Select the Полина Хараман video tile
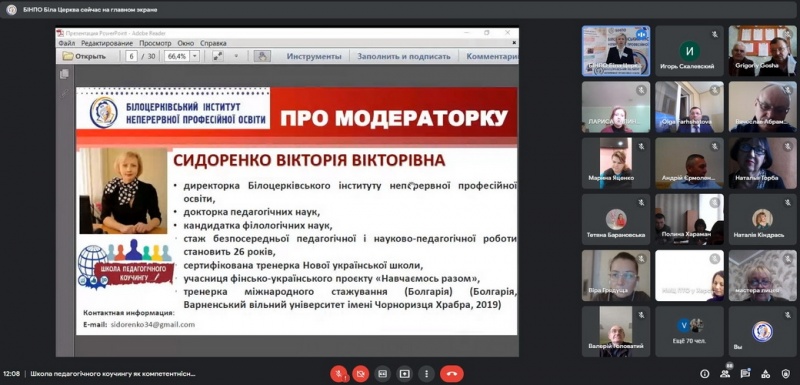Screen dimensions: 800x385 [689, 219]
